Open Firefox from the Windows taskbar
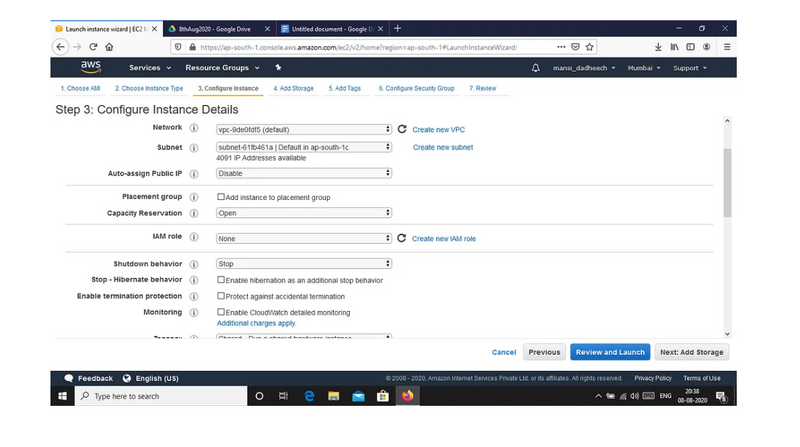Viewport: 800px width, 447px height. (407, 396)
